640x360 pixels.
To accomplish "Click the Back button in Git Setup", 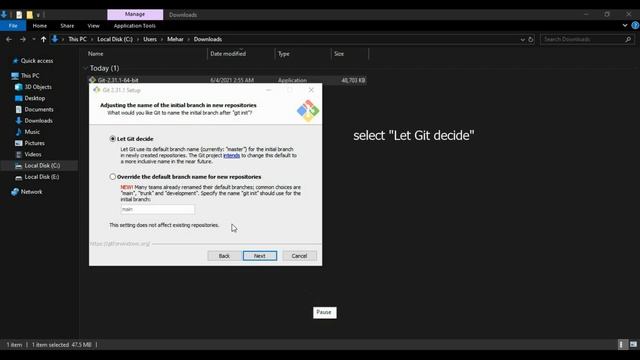I will 224,256.
